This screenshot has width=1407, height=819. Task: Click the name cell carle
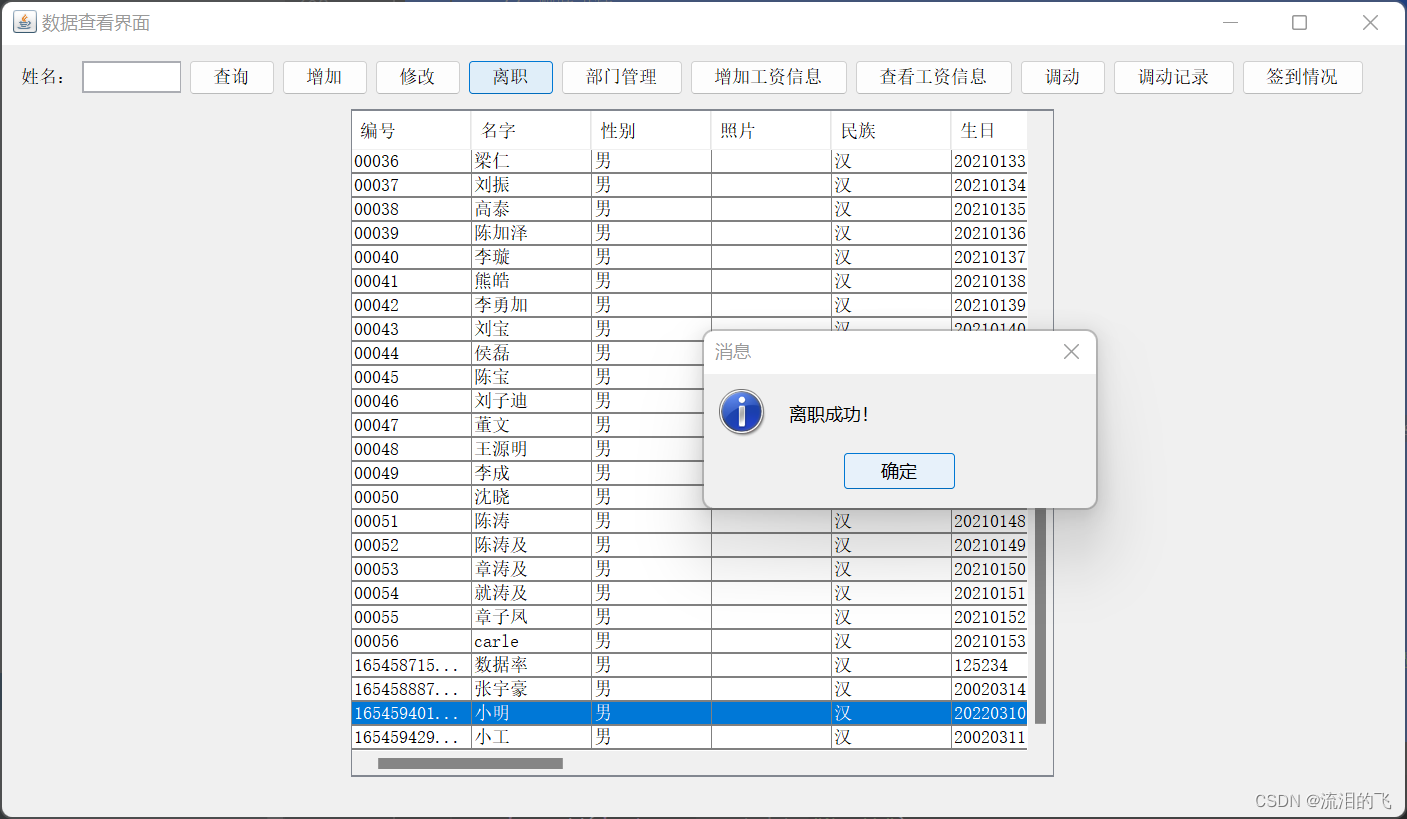(531, 641)
